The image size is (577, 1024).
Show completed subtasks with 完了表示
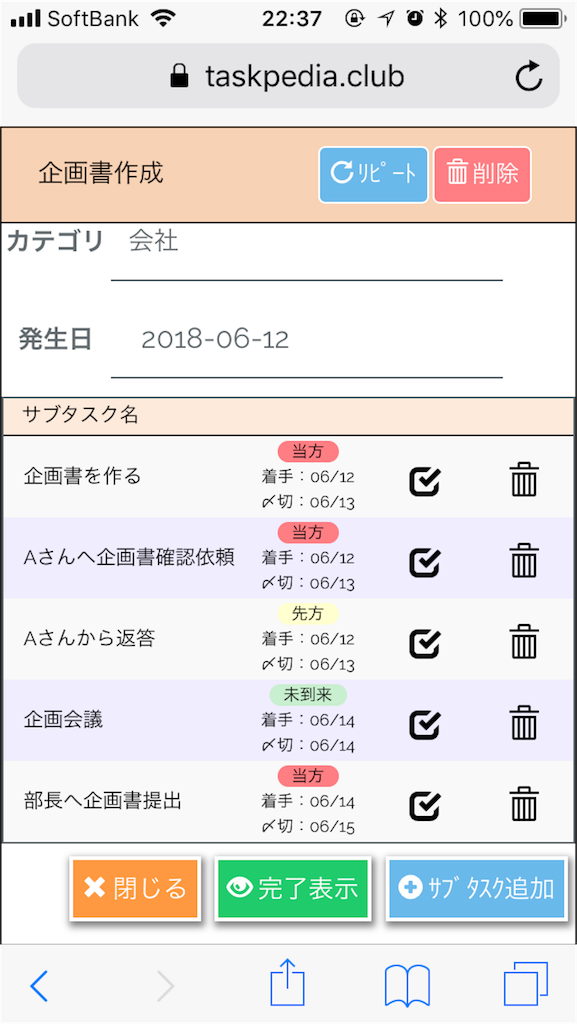coord(293,888)
